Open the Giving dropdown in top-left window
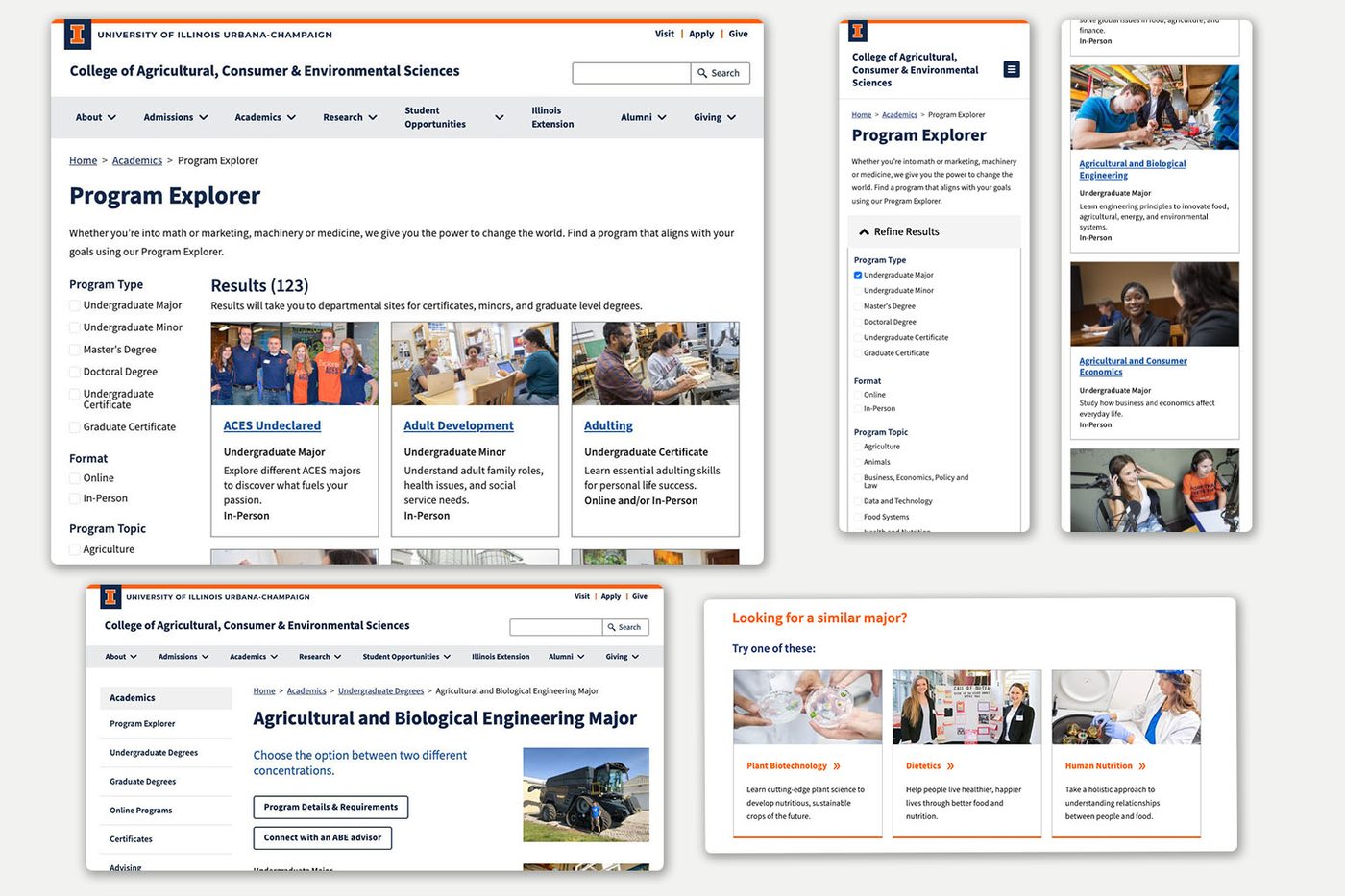Image resolution: width=1345 pixels, height=896 pixels. pos(715,117)
